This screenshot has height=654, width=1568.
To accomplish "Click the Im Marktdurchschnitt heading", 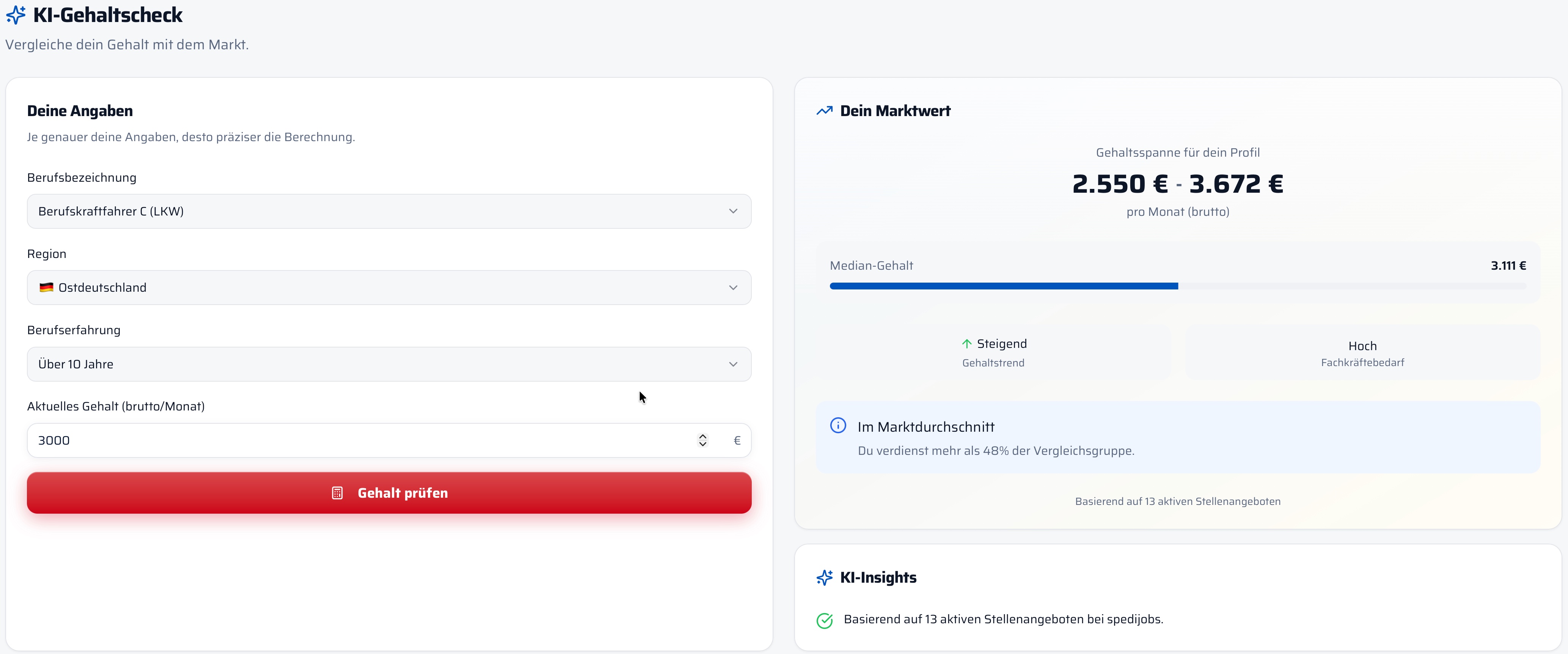I will coord(926,427).
